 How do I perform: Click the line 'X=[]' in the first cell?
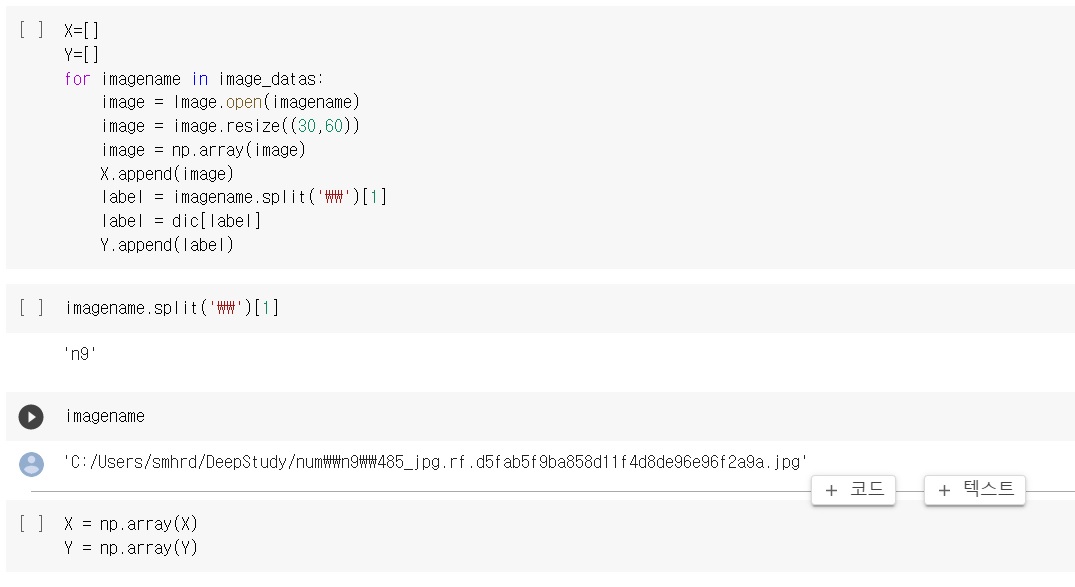coord(82,31)
